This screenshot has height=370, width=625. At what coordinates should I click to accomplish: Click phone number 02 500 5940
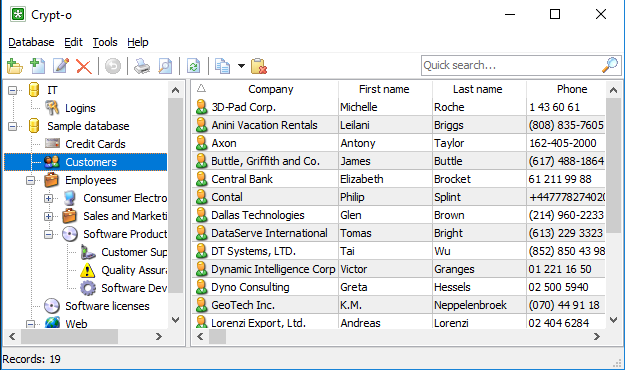[x=558, y=287]
